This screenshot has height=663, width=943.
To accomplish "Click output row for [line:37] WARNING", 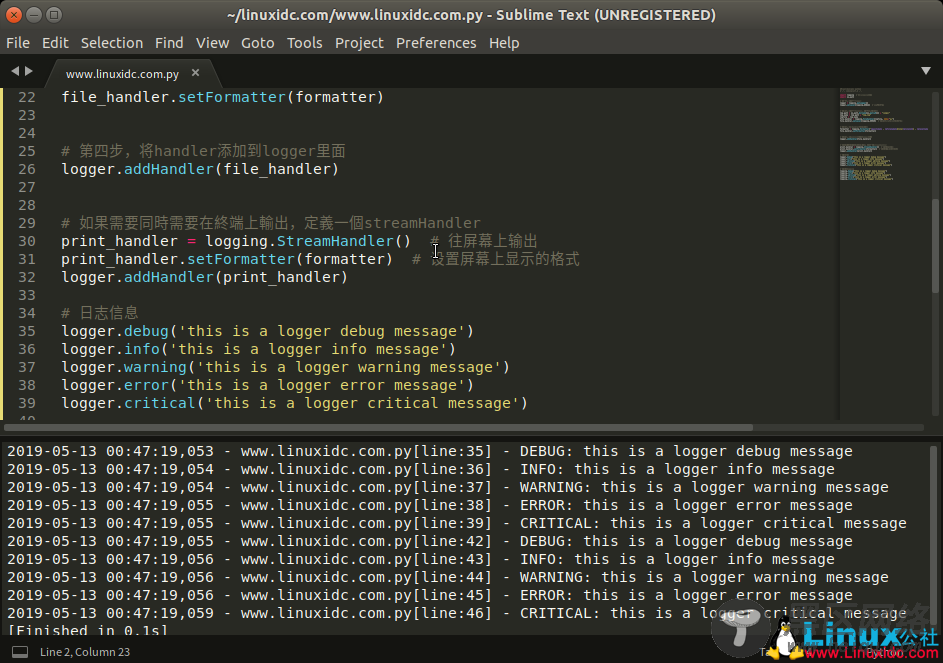I will [447, 487].
